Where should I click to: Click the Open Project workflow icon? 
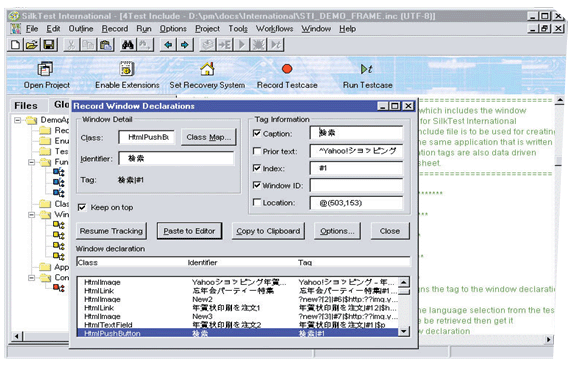click(45, 69)
